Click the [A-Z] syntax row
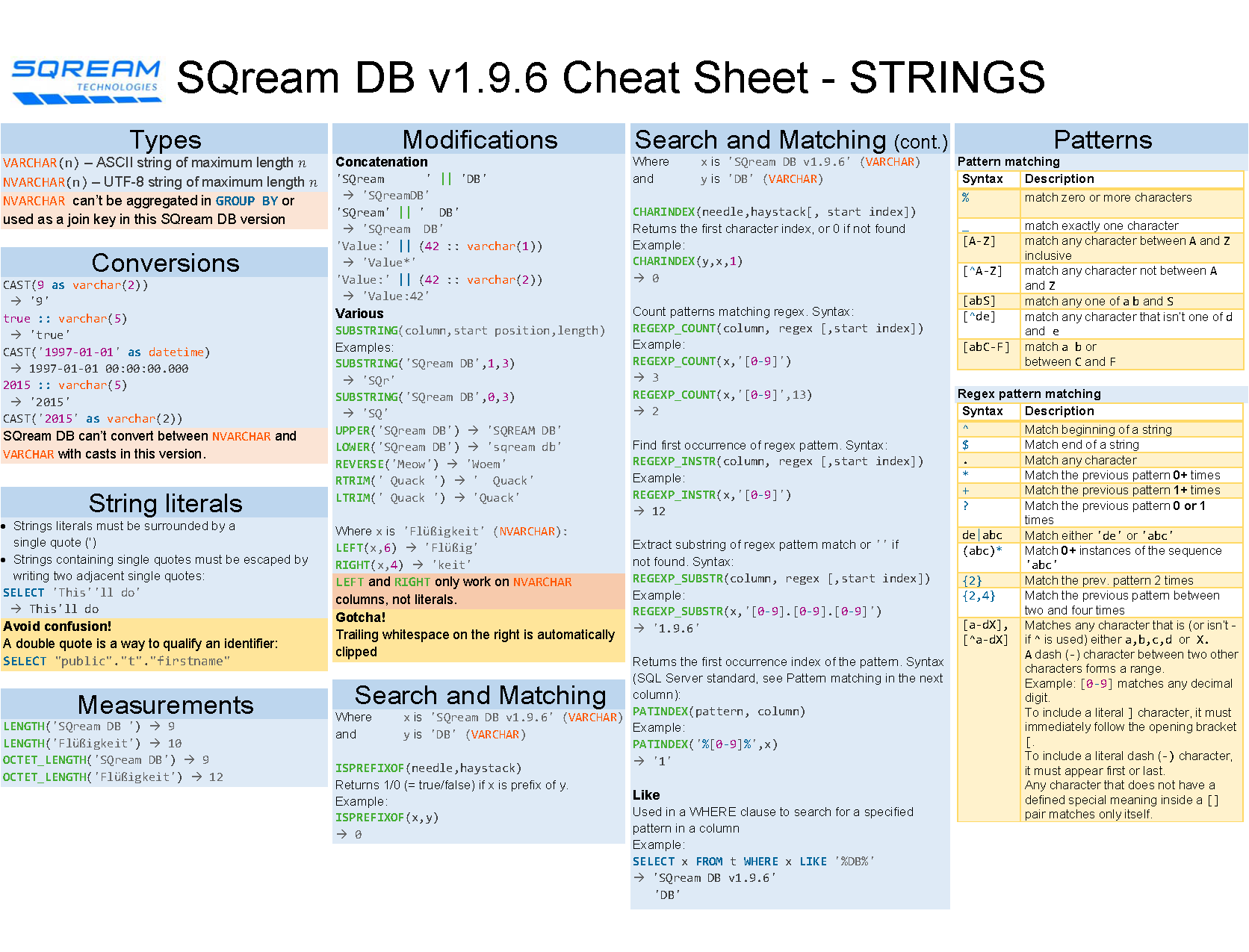 pyautogui.click(x=1100, y=248)
